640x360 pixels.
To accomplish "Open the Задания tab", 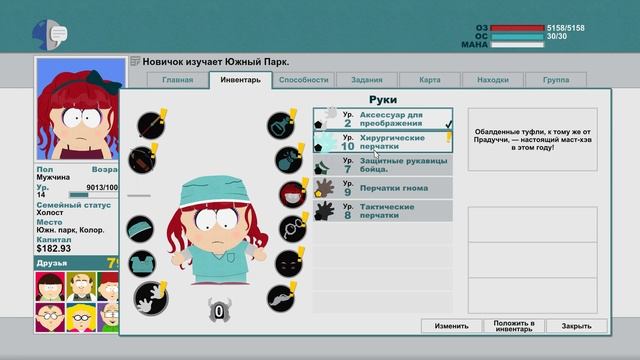I will pos(367,80).
